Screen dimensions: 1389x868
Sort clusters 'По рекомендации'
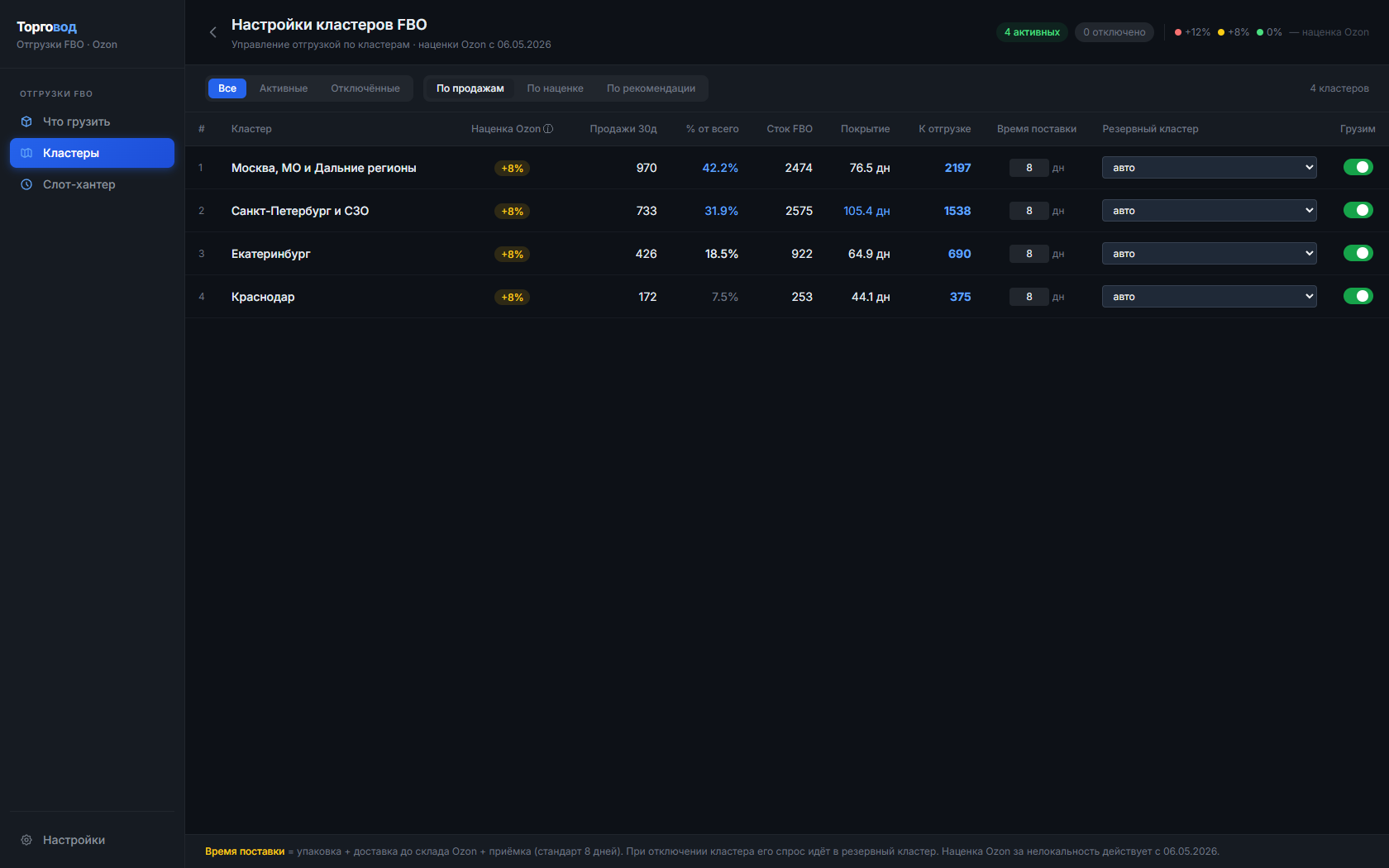tap(651, 88)
